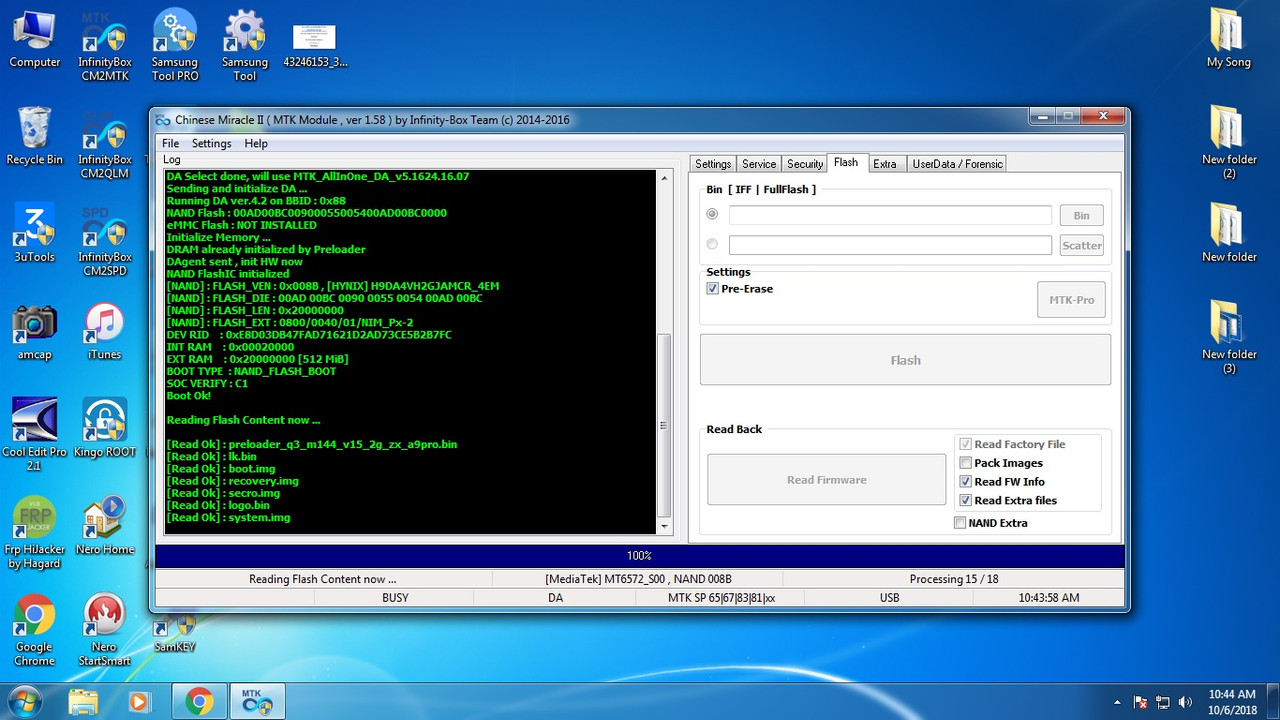Open the File menu
Screen dimensions: 1280x720
171,143
